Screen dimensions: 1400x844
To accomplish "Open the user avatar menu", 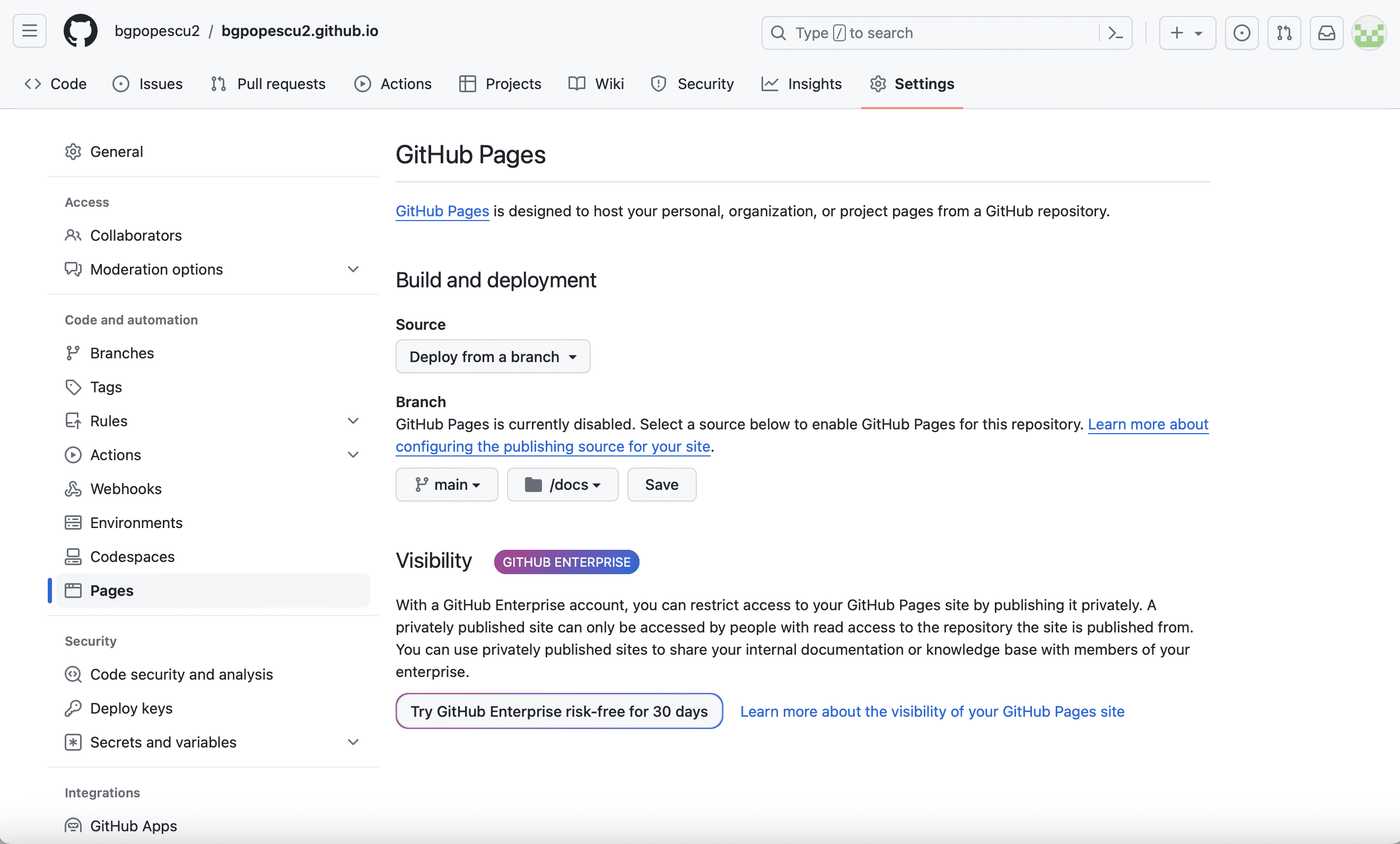I will pyautogui.click(x=1369, y=33).
